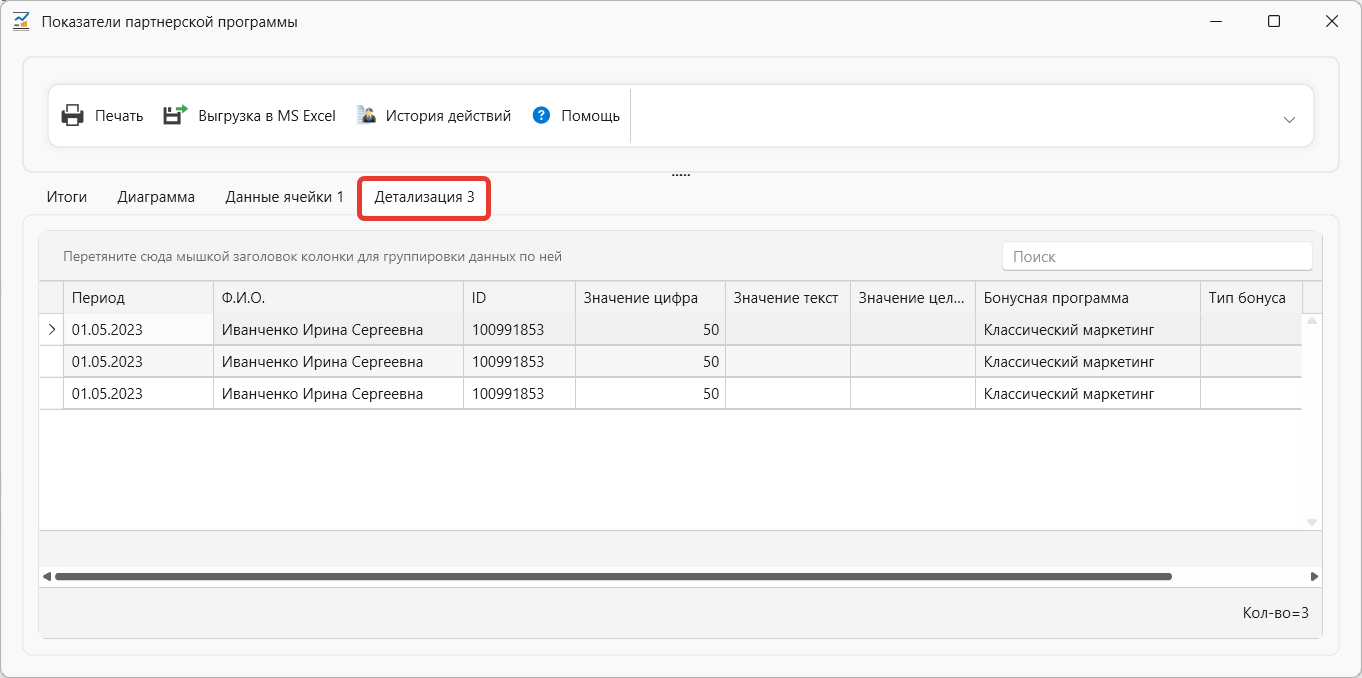Click the Кол-во=3 summary text

(x=1275, y=613)
